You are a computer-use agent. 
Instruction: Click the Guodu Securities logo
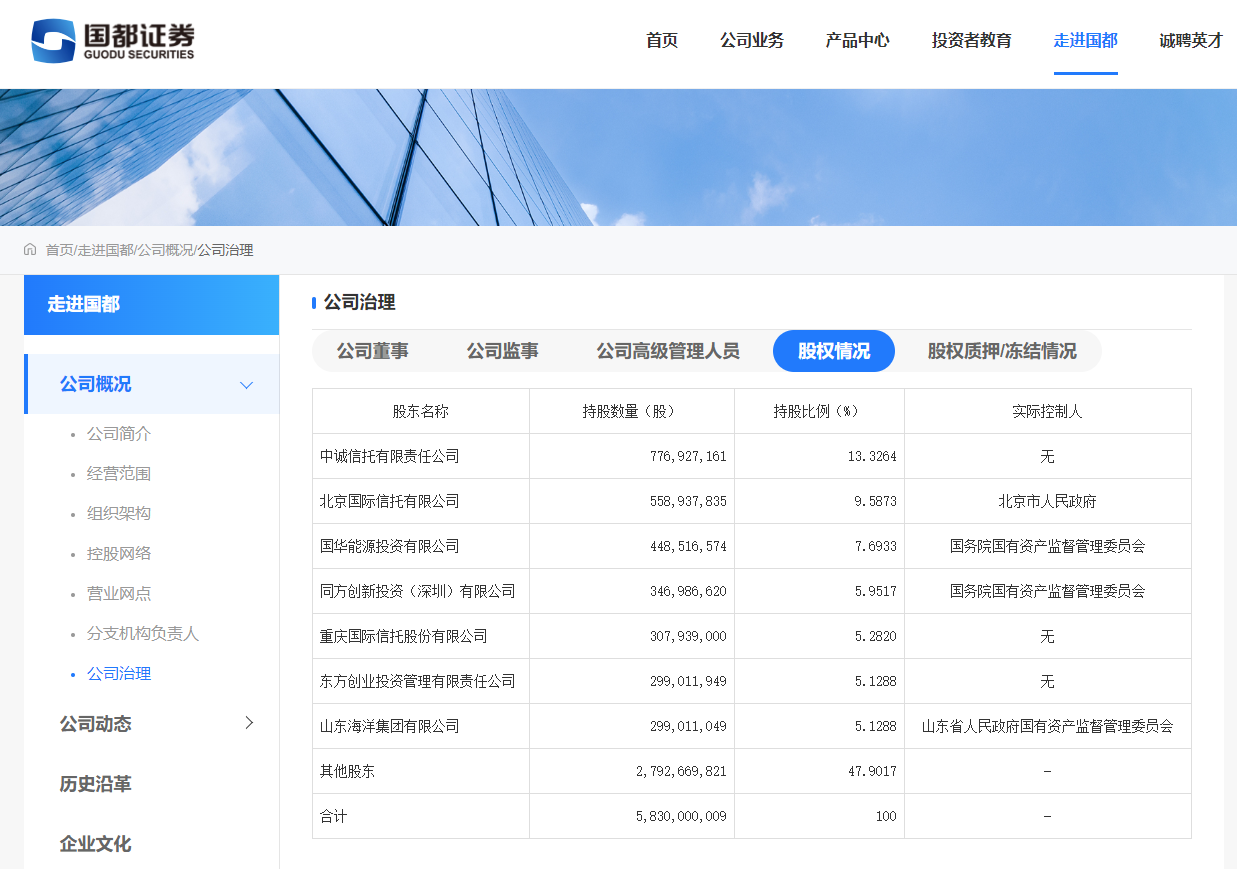point(112,41)
